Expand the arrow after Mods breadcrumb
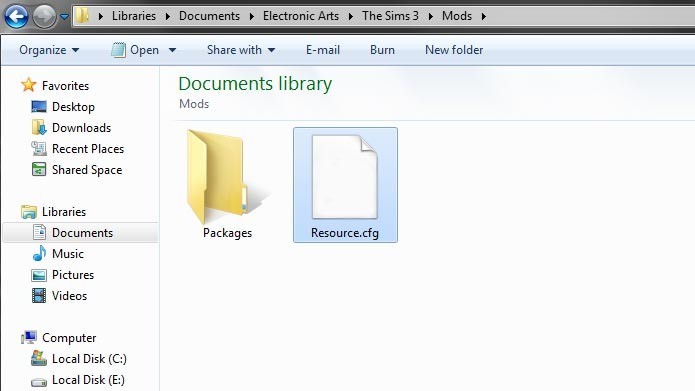 (484, 16)
